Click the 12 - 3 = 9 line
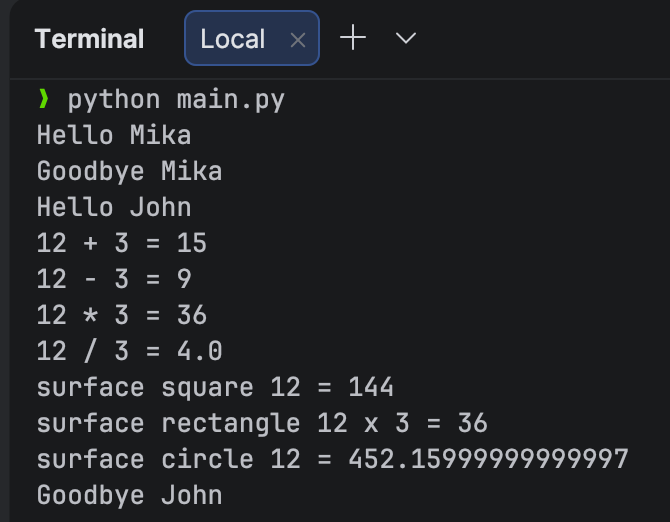 113,279
